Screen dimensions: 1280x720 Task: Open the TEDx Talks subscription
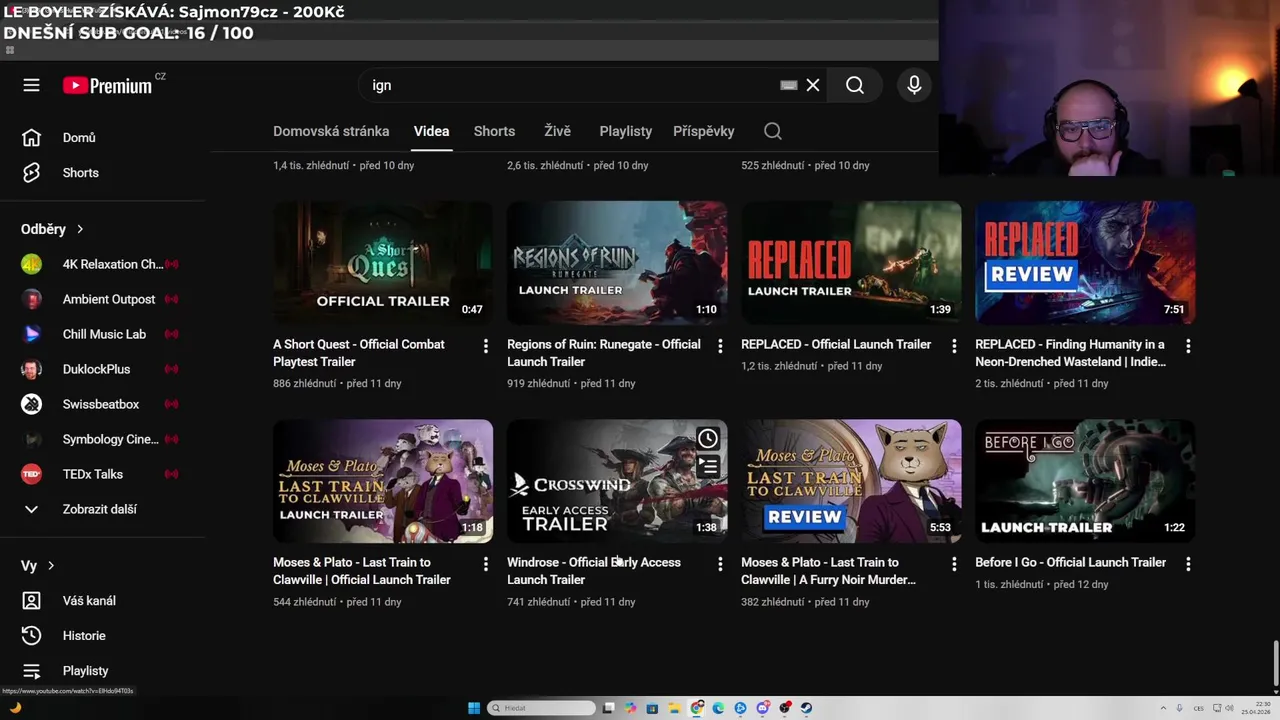[x=102, y=474]
